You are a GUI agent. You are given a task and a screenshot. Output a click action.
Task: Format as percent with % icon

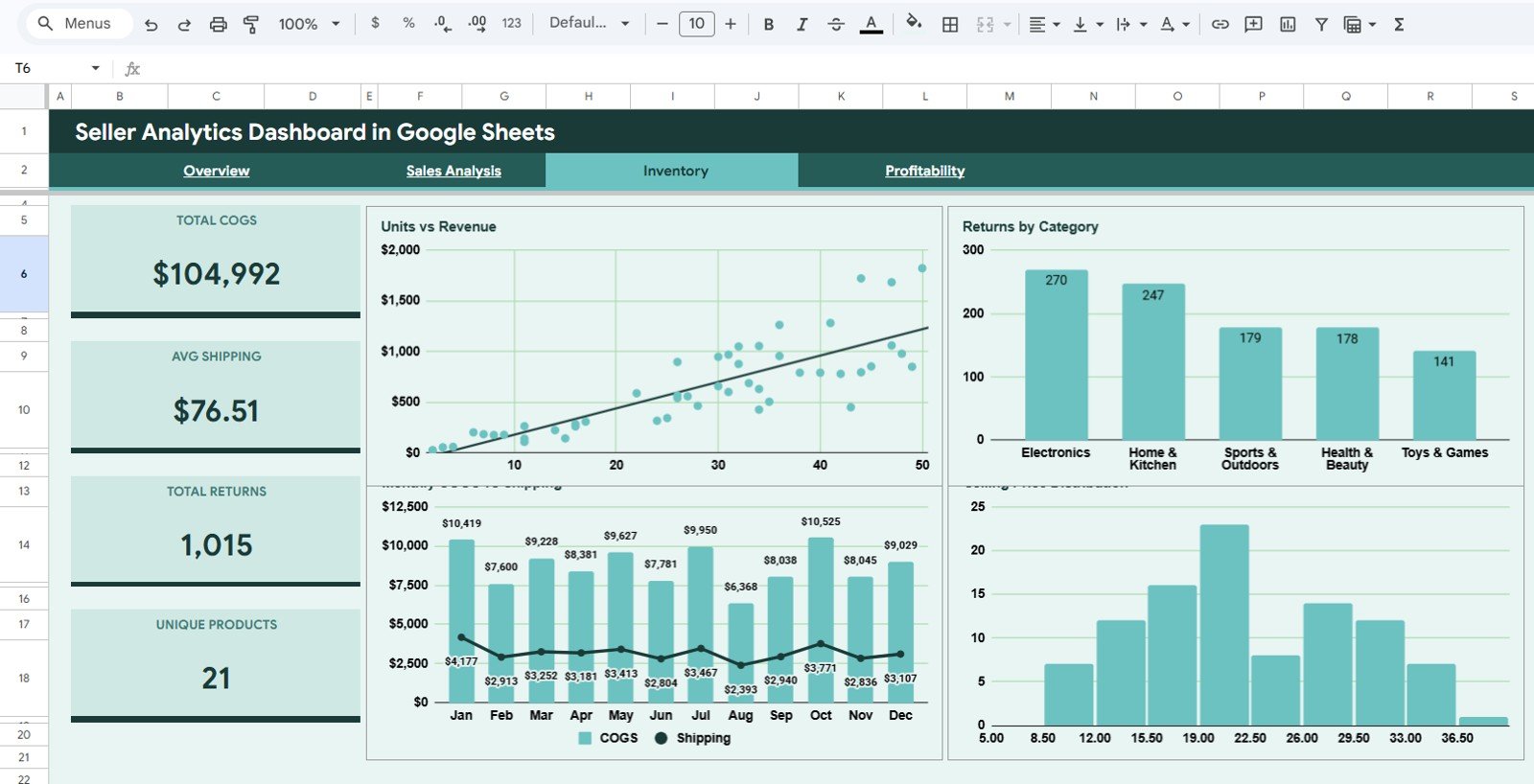point(408,23)
